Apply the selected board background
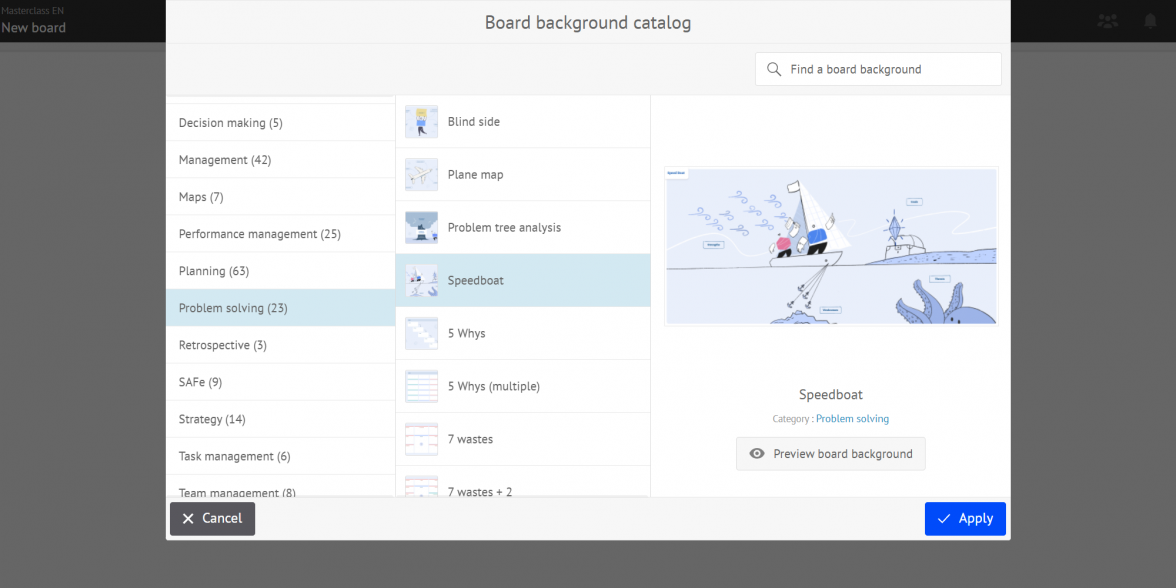Screen dimensions: 1176x588 tap(964, 518)
